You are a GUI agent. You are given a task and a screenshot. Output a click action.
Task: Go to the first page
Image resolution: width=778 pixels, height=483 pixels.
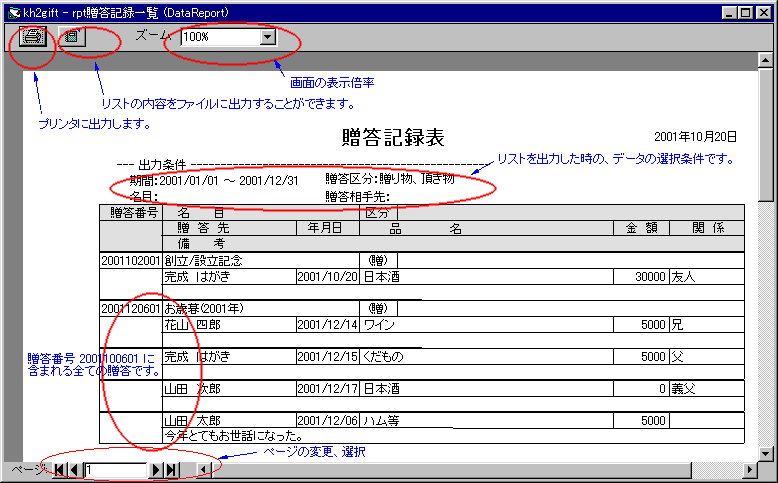pos(59,469)
